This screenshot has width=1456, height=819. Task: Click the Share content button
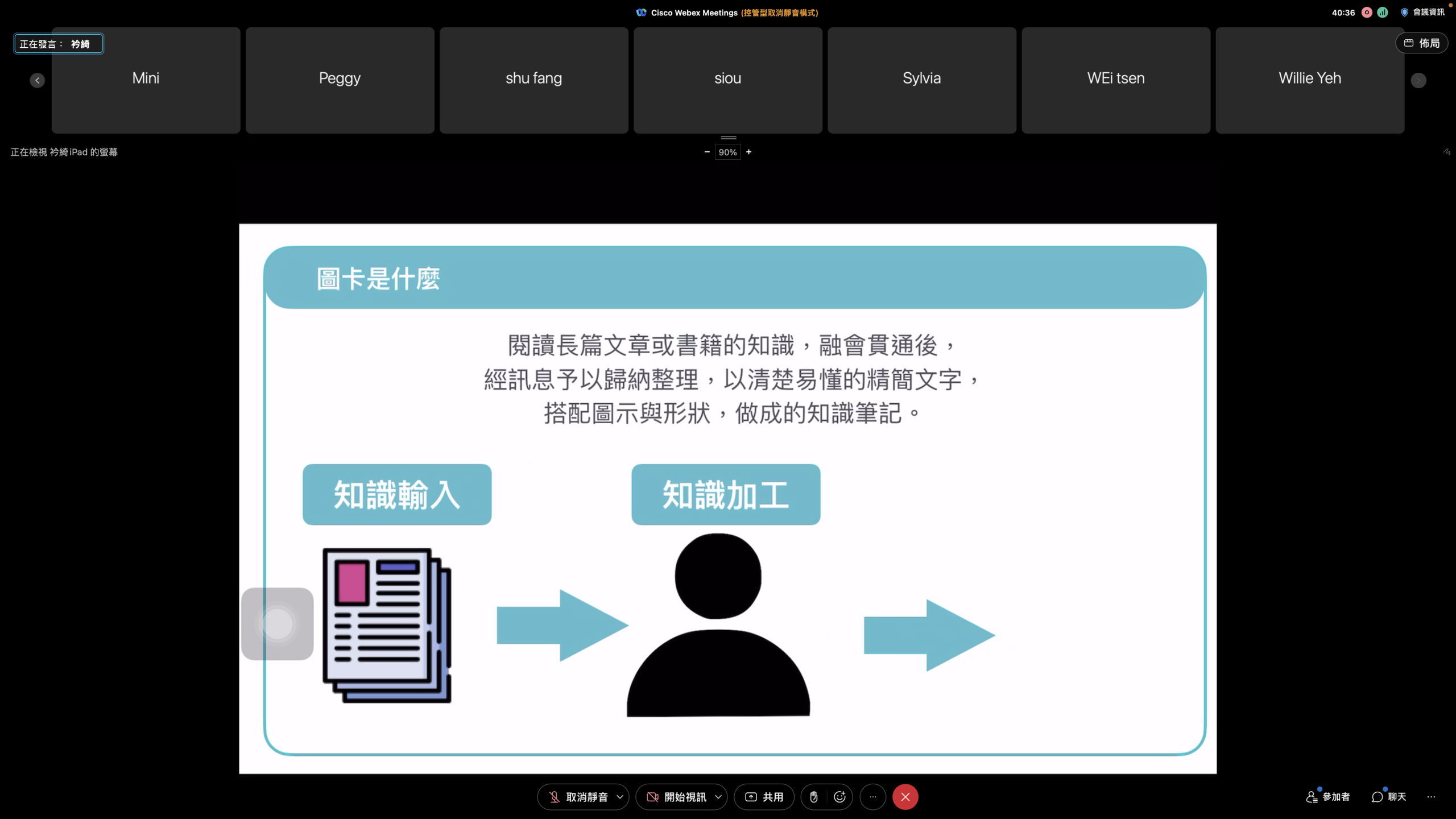click(x=764, y=797)
